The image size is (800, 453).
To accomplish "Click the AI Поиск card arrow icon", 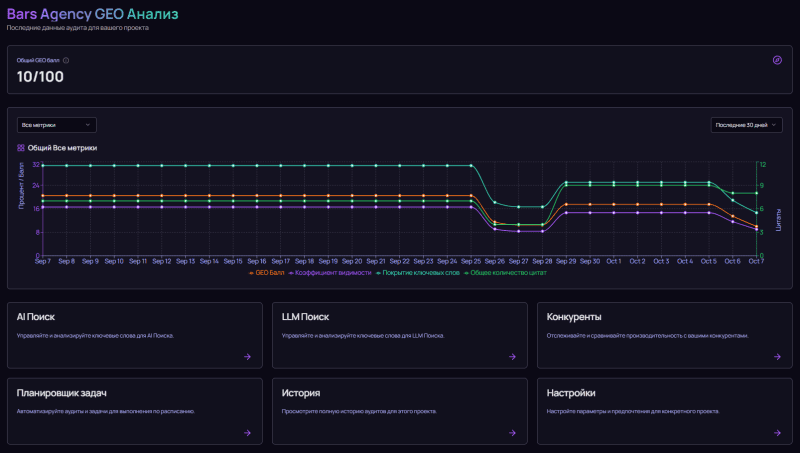I will pyautogui.click(x=246, y=356).
